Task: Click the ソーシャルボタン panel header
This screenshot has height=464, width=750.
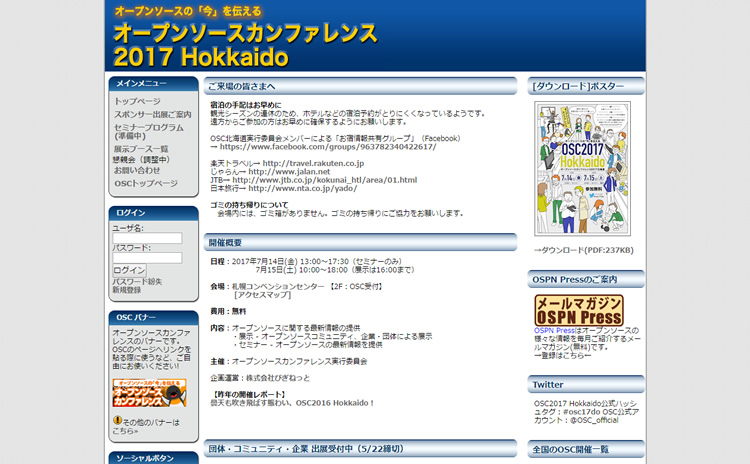Action: (154, 458)
